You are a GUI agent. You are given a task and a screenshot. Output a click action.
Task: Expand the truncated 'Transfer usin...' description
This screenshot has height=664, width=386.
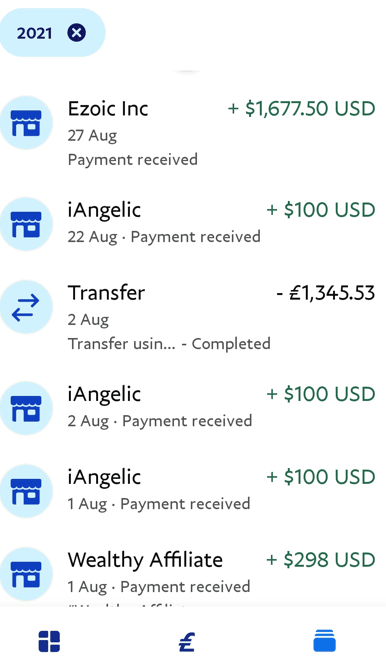point(121,343)
